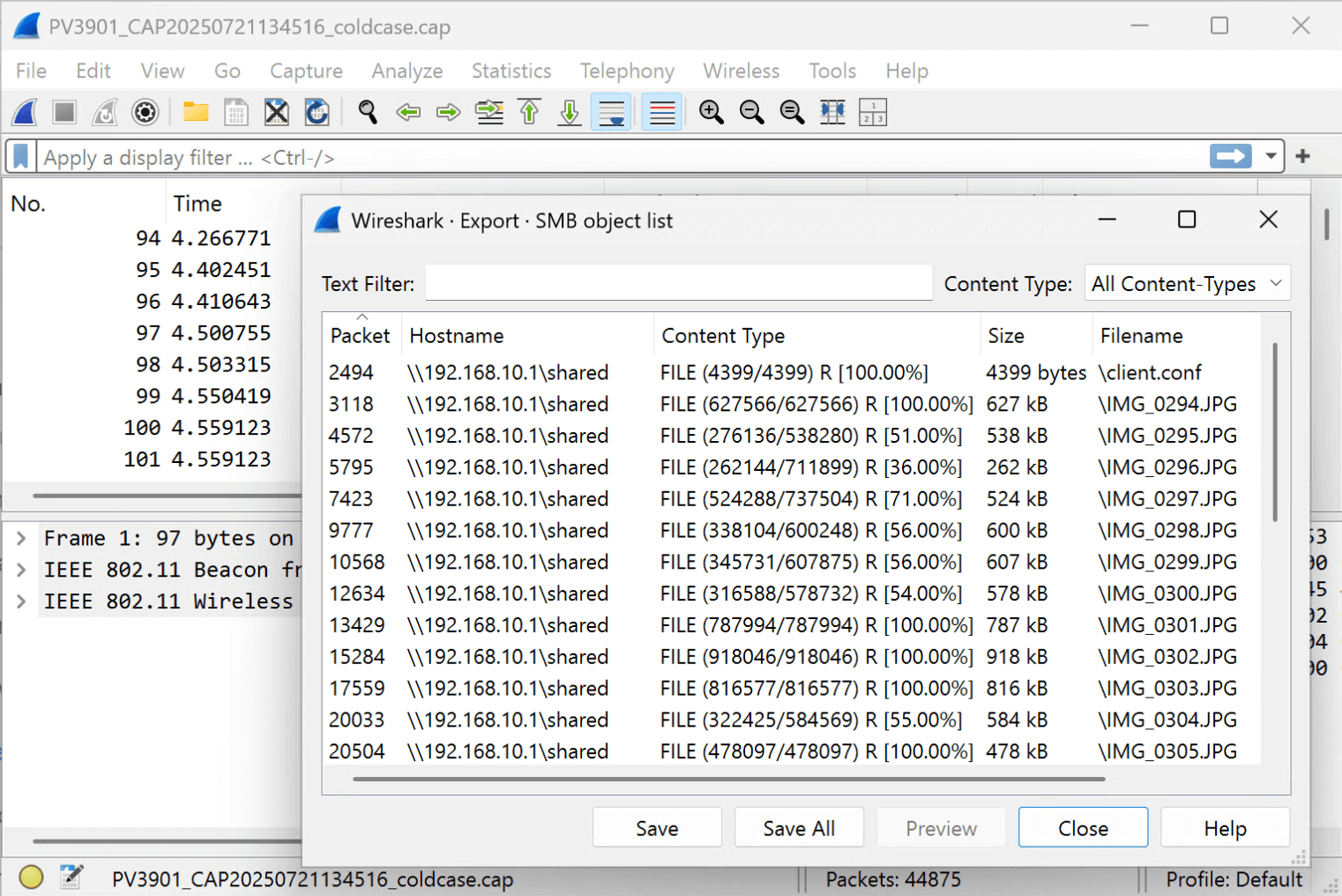The image size is (1342, 896).
Task: Go forward to next packet arrow
Action: [449, 112]
